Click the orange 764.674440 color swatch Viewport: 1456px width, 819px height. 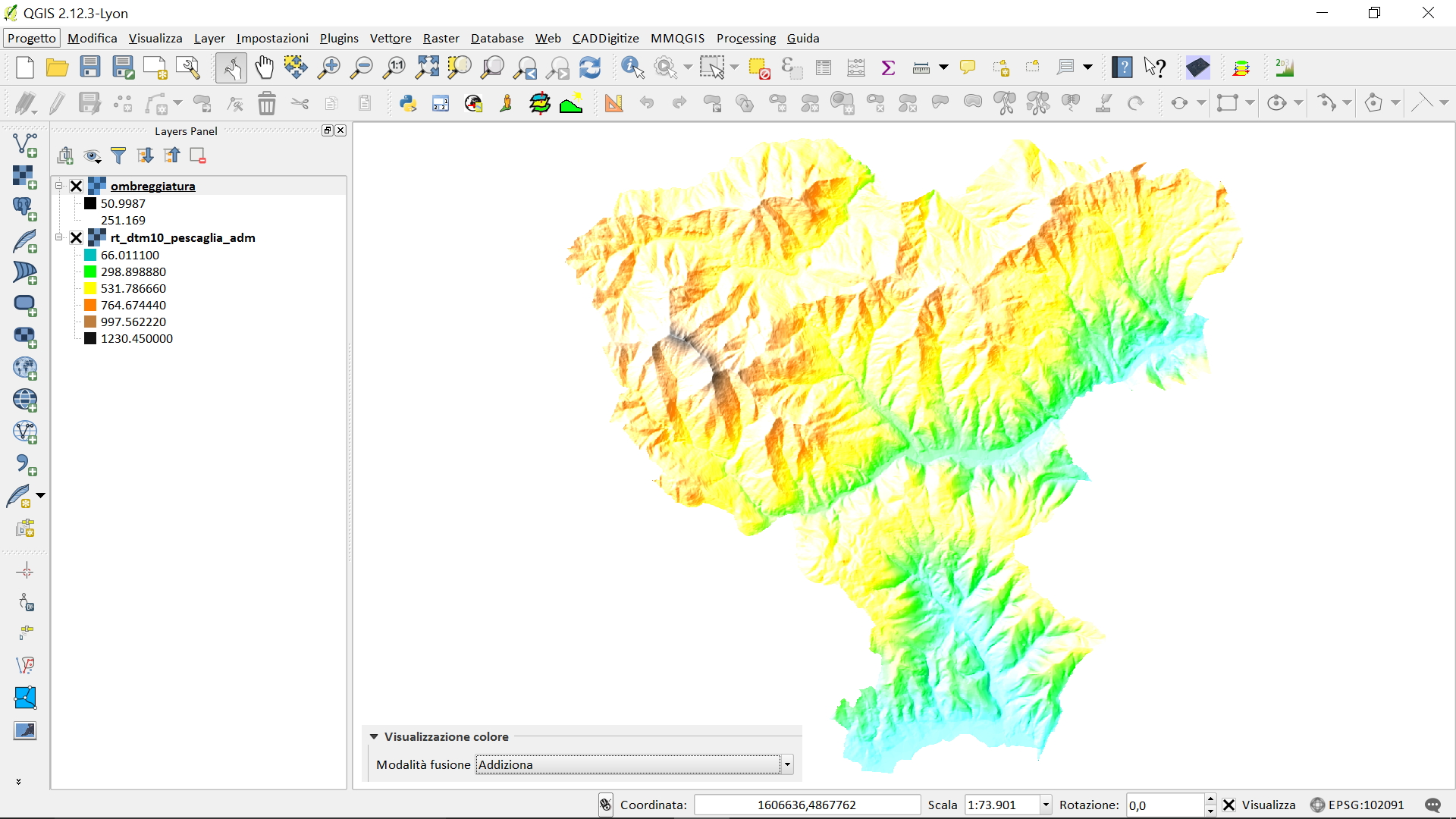click(x=90, y=305)
